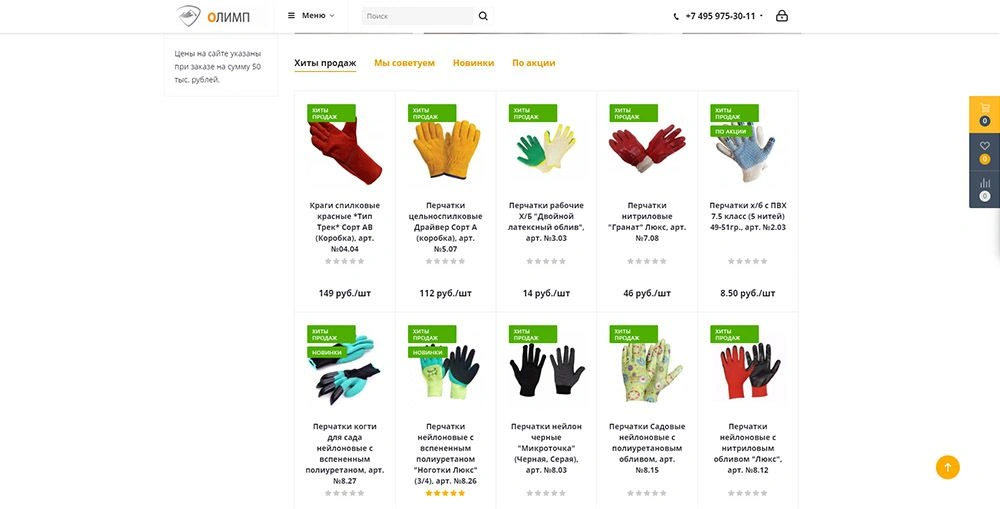1000x509 pixels.
Task: Select the По акции tab
Action: point(534,63)
